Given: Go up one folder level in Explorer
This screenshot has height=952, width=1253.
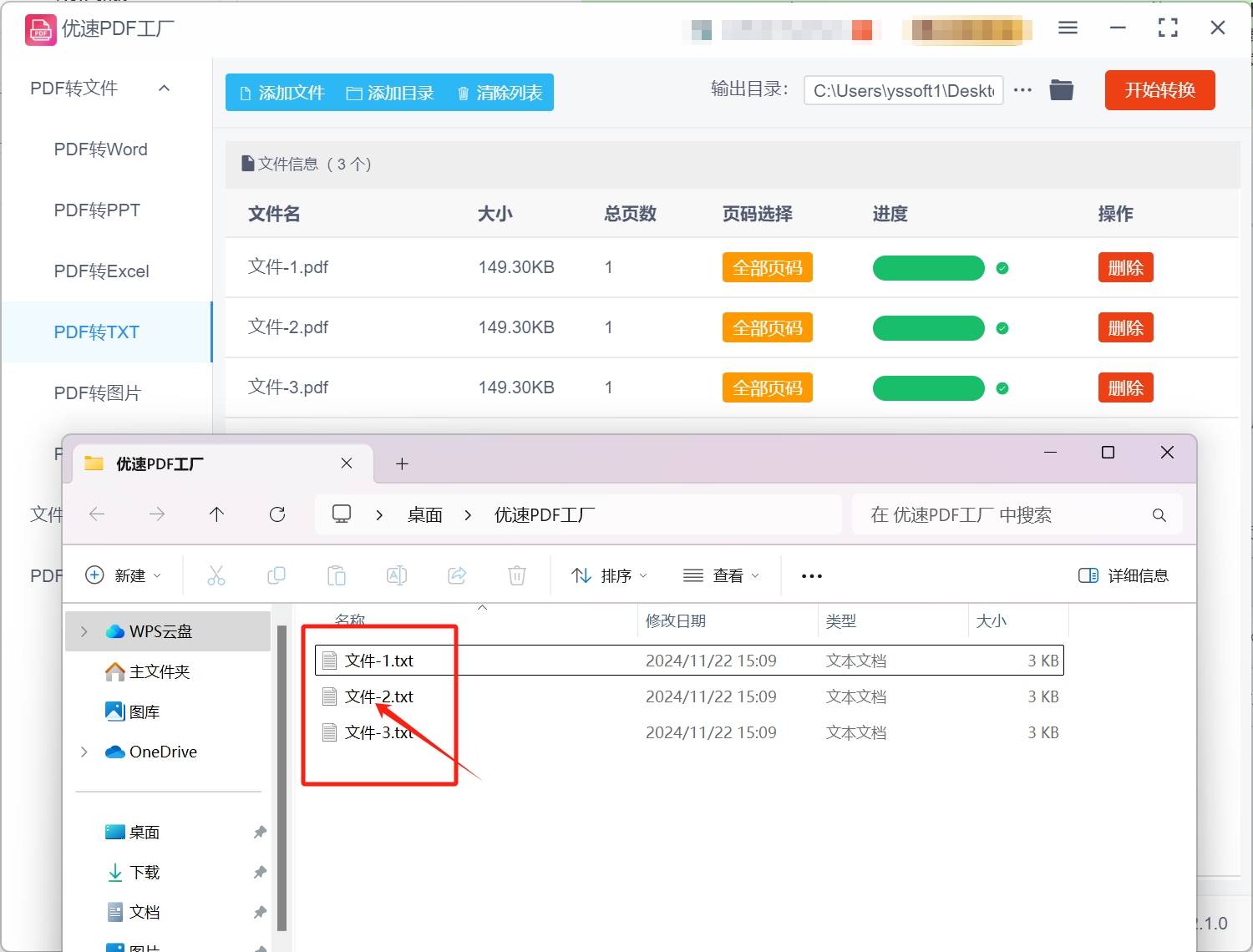Looking at the screenshot, I should tap(216, 514).
